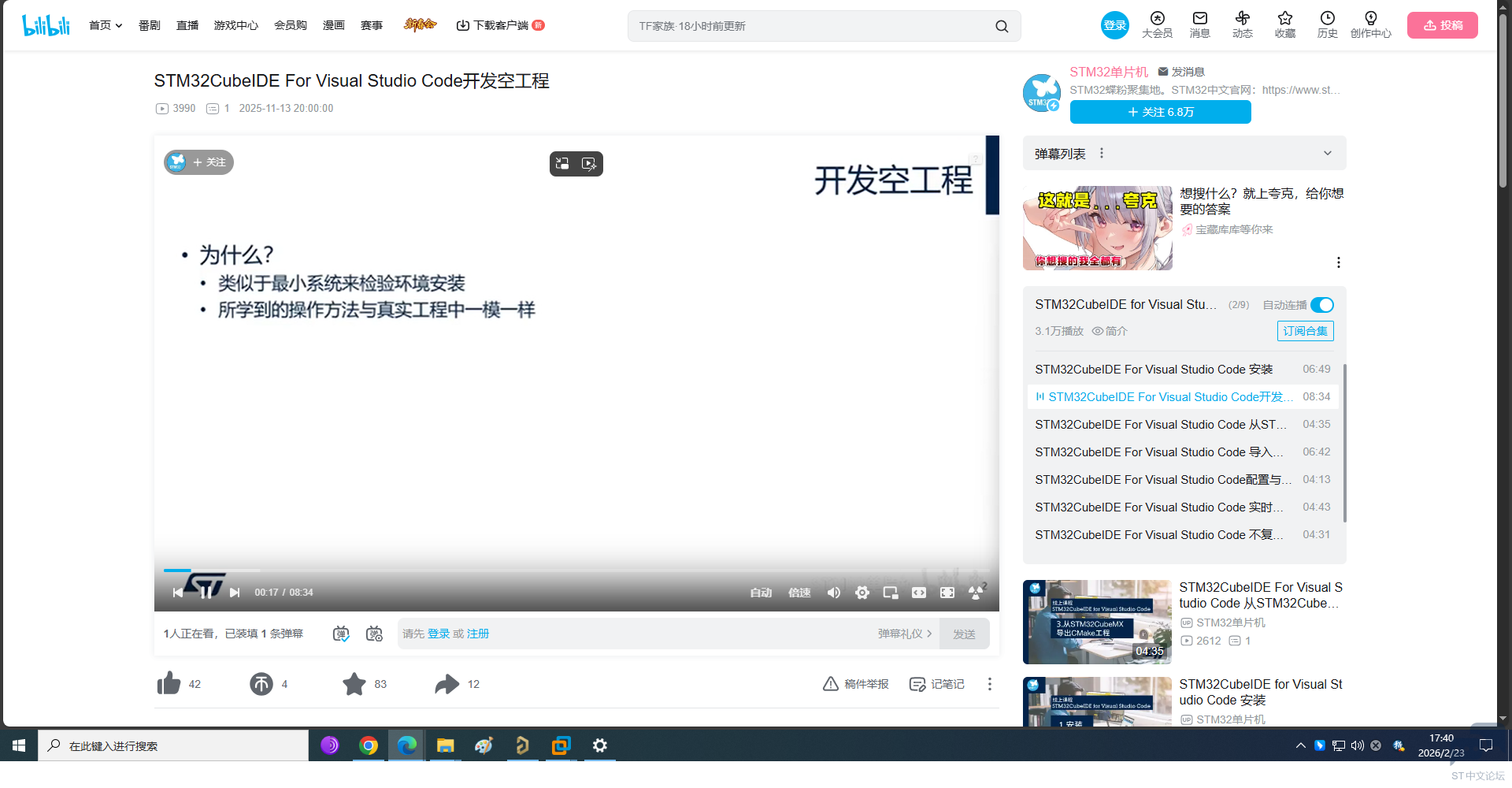The width and height of the screenshot is (1512, 788).
Task: Click the 投稿 upload button
Action: point(1443,25)
